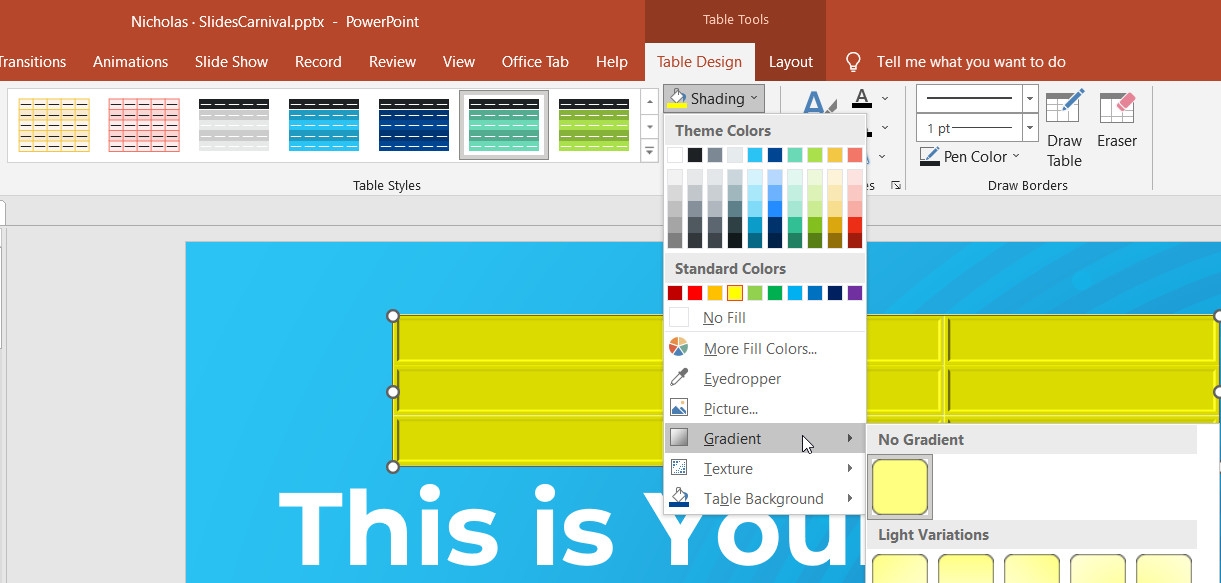Screen dimensions: 1221x583
Task: Expand the Table Background submenu arrow
Action: tap(850, 498)
